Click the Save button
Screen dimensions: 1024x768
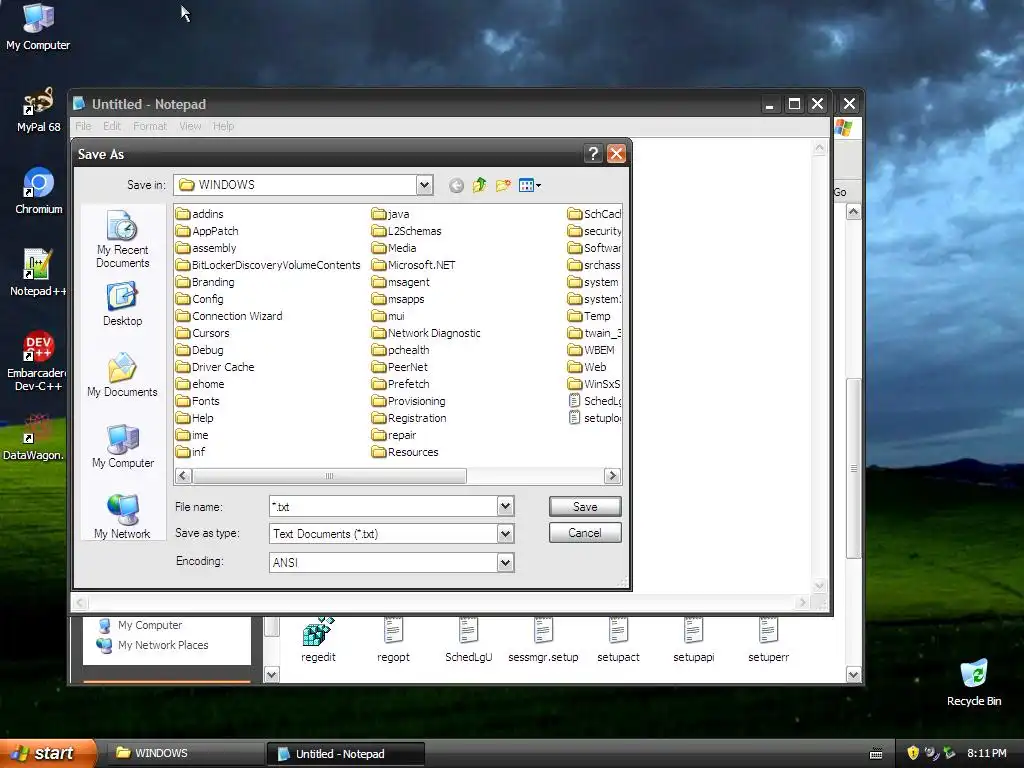click(x=585, y=507)
